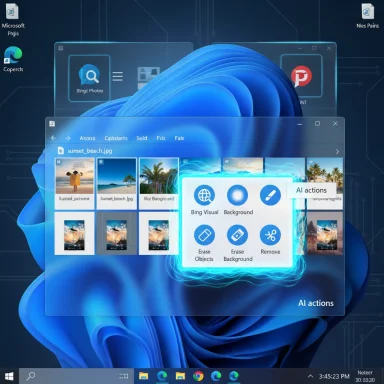
Task: Click the taskbar search magnifier
Action: tap(31, 376)
